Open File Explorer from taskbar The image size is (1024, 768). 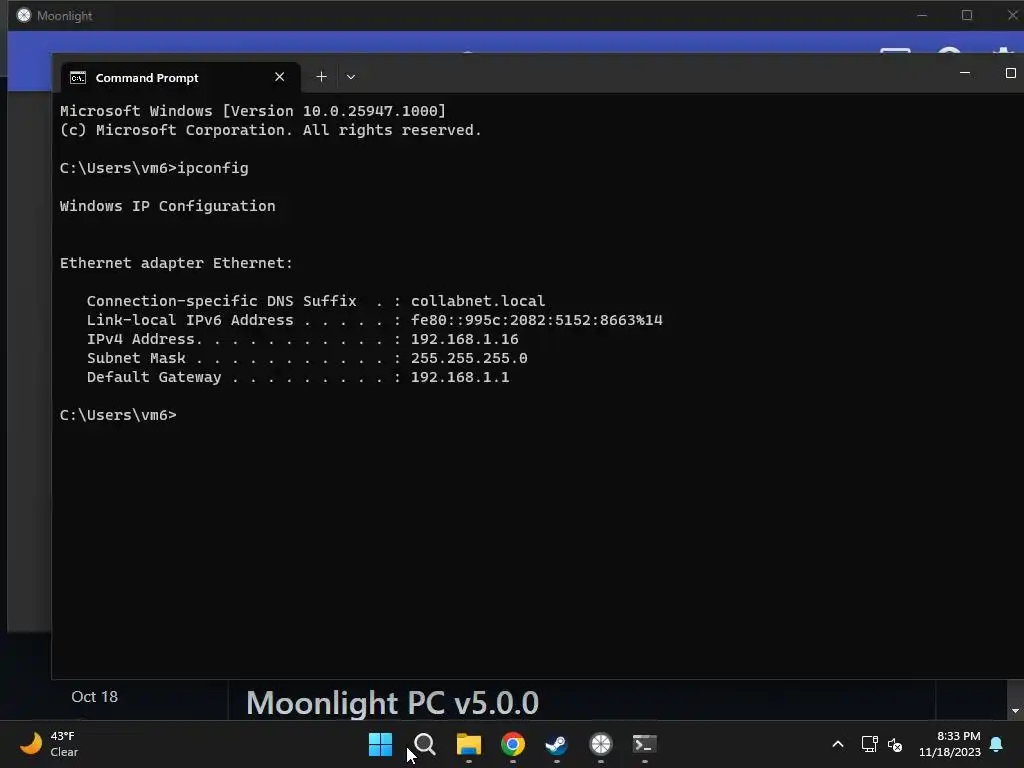pyautogui.click(x=468, y=744)
